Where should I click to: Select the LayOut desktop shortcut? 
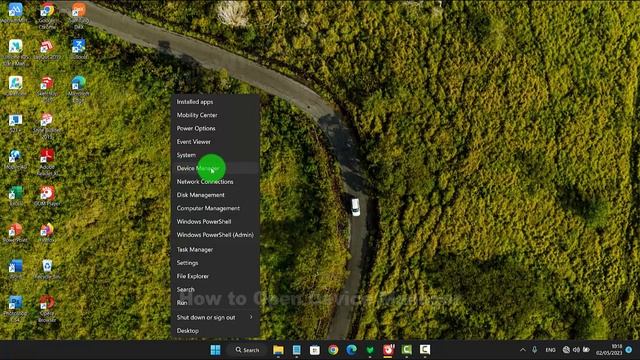tap(47, 50)
